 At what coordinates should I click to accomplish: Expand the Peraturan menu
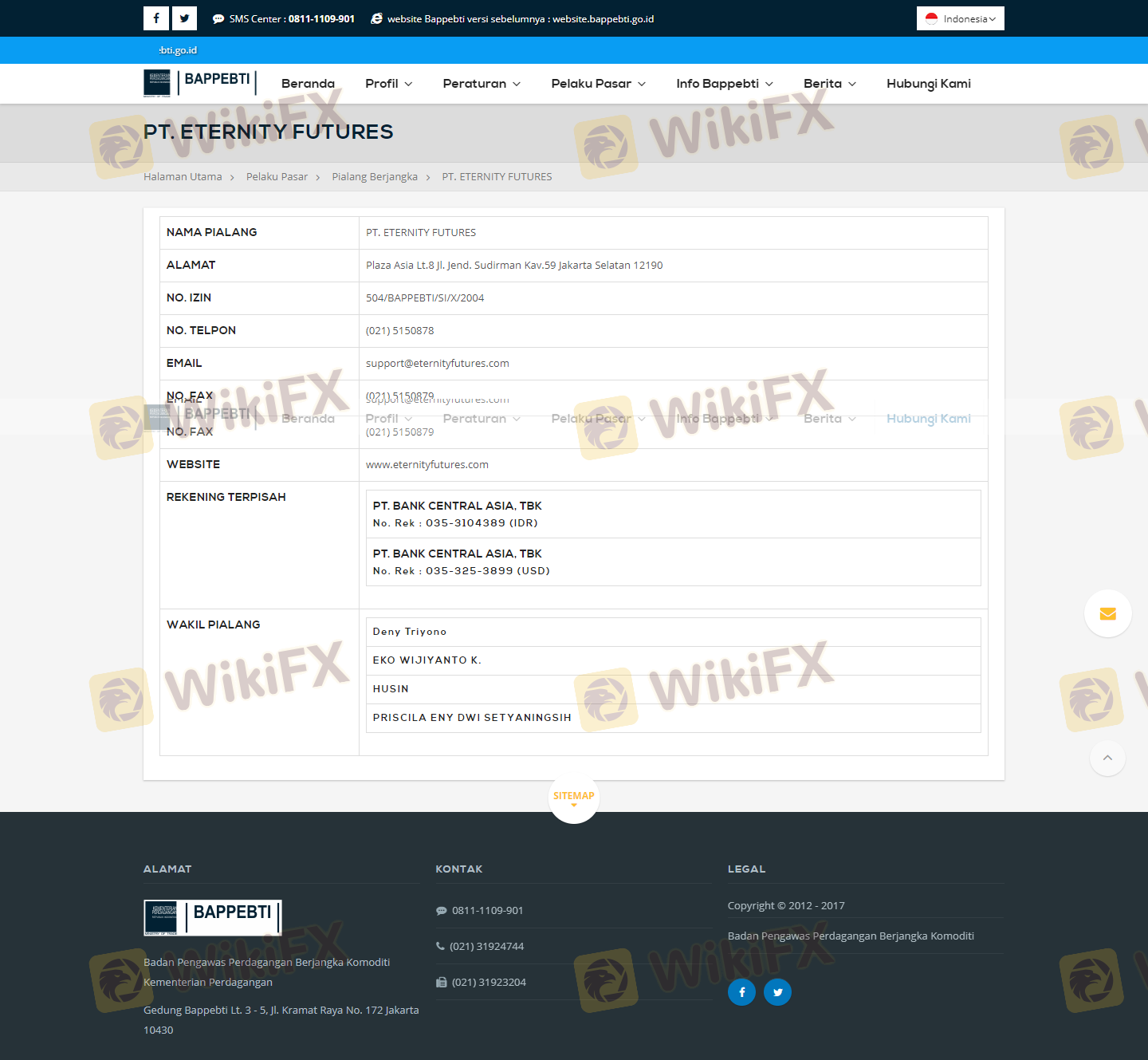pos(482,84)
